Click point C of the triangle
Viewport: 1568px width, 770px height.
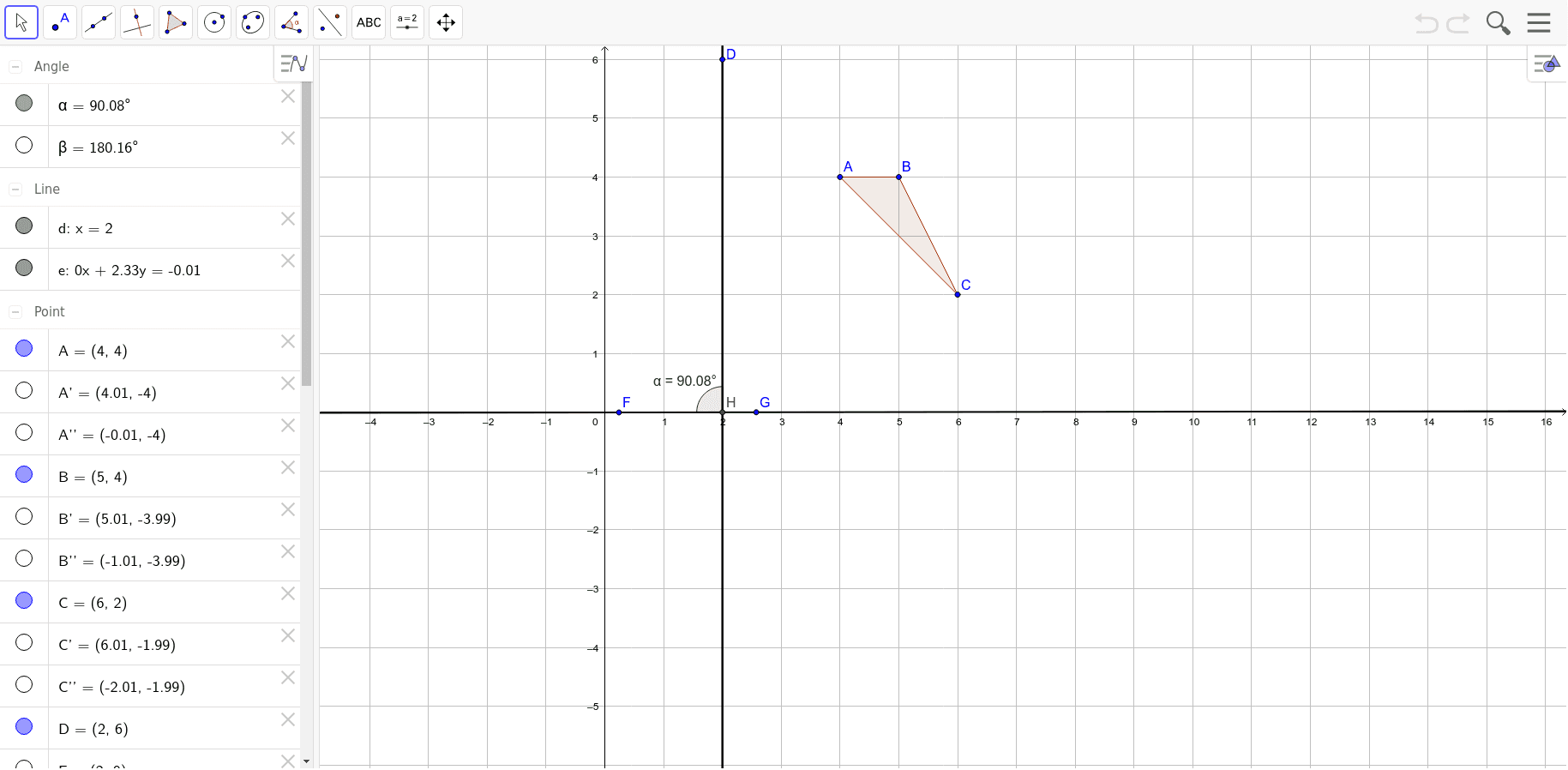tap(958, 295)
